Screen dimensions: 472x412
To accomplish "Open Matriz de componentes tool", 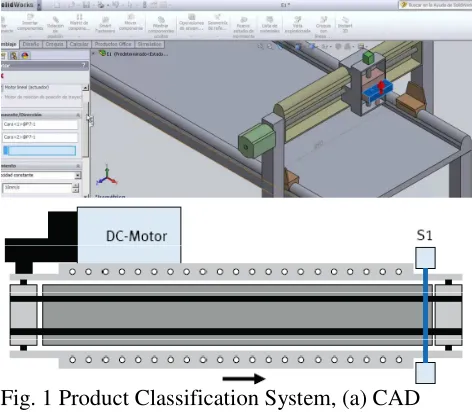I will [x=79, y=23].
